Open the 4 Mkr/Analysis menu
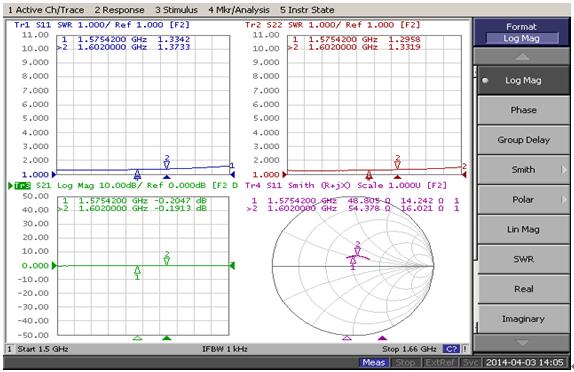 [x=239, y=10]
